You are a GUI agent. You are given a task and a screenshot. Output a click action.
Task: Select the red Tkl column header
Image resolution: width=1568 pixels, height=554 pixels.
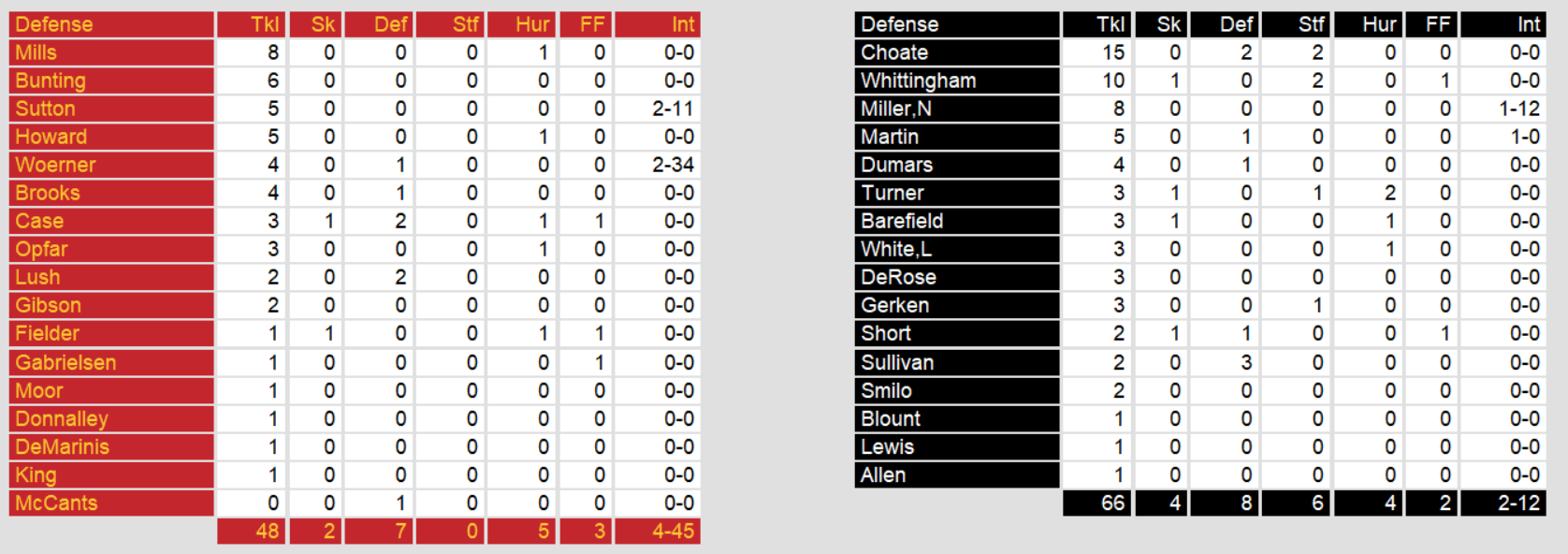coord(252,24)
